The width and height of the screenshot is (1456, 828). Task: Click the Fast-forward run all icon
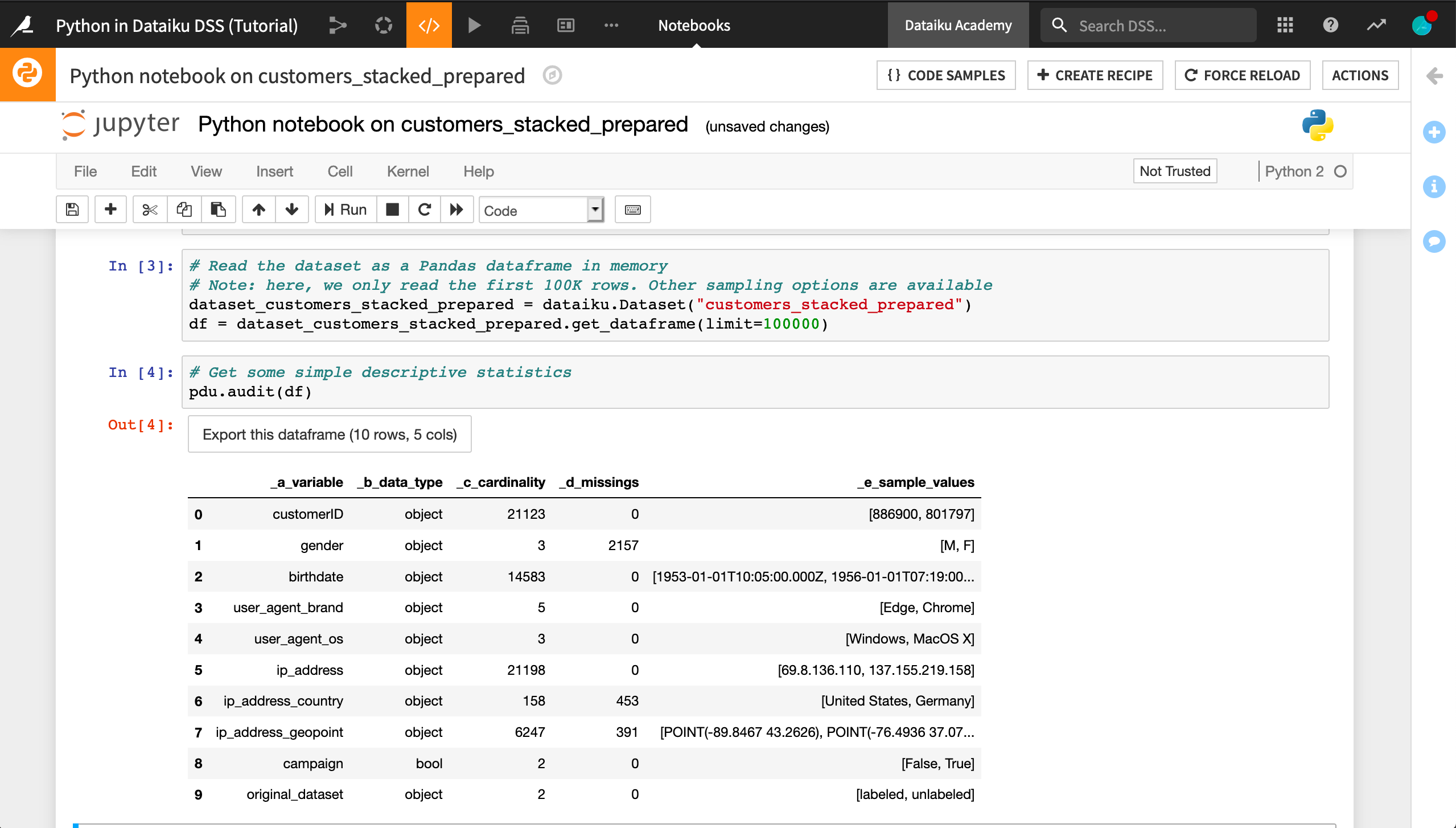[456, 209]
